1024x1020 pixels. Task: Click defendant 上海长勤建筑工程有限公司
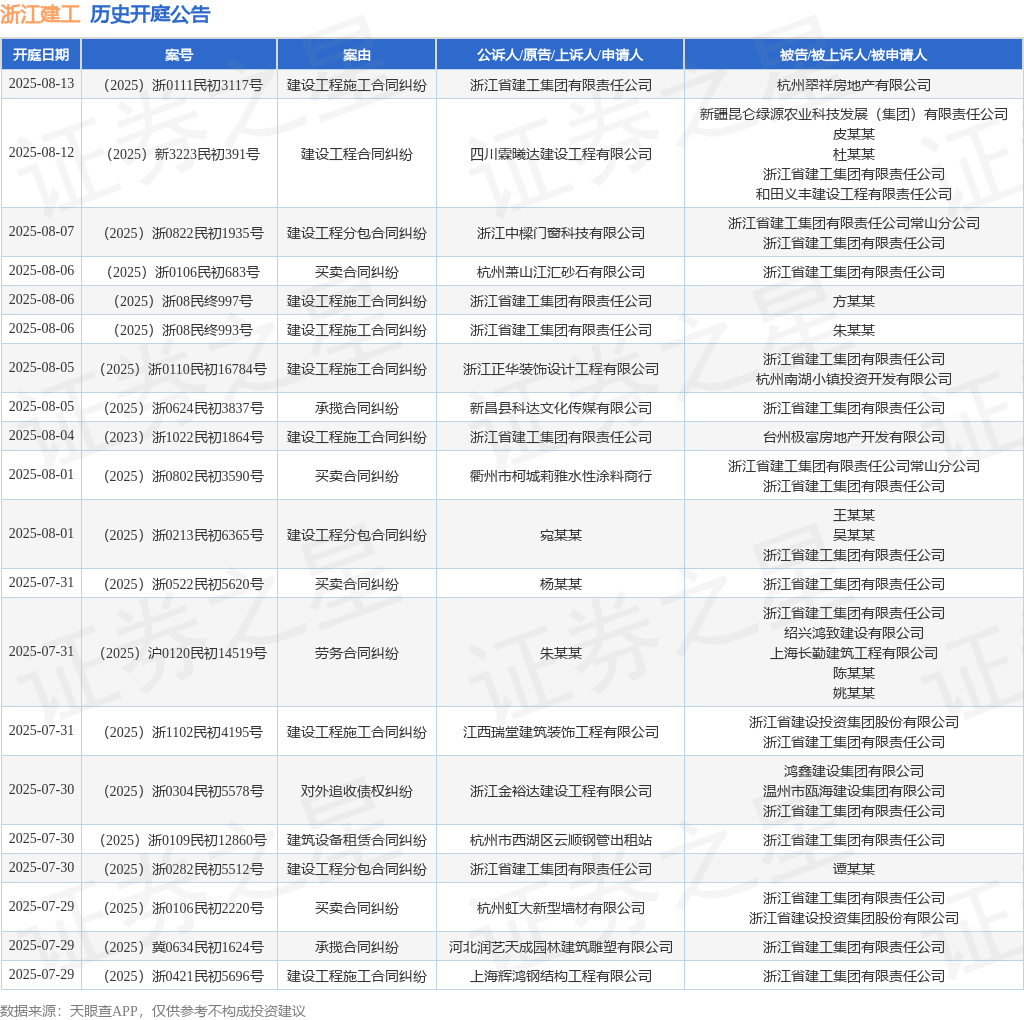click(854, 653)
